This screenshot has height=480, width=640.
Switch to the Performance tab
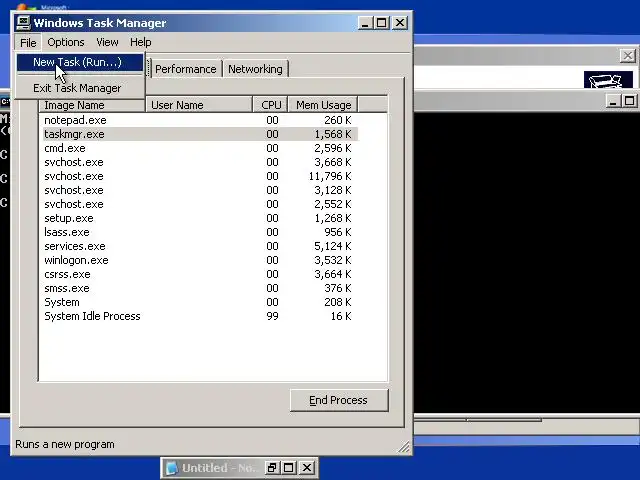click(186, 69)
